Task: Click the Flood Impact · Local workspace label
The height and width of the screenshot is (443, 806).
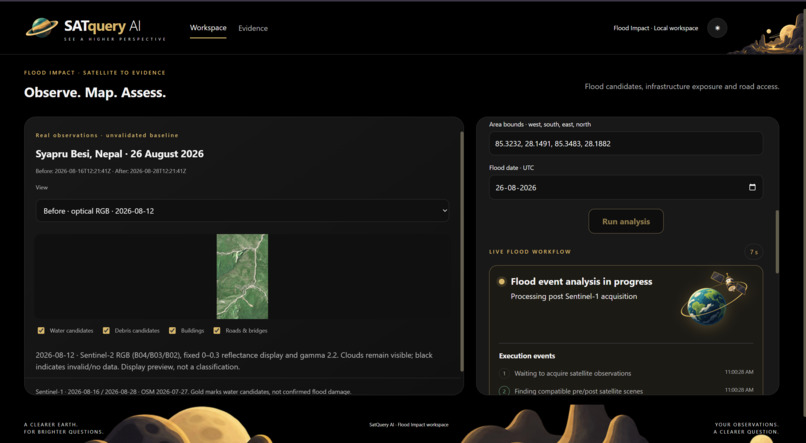Action: 655,28
